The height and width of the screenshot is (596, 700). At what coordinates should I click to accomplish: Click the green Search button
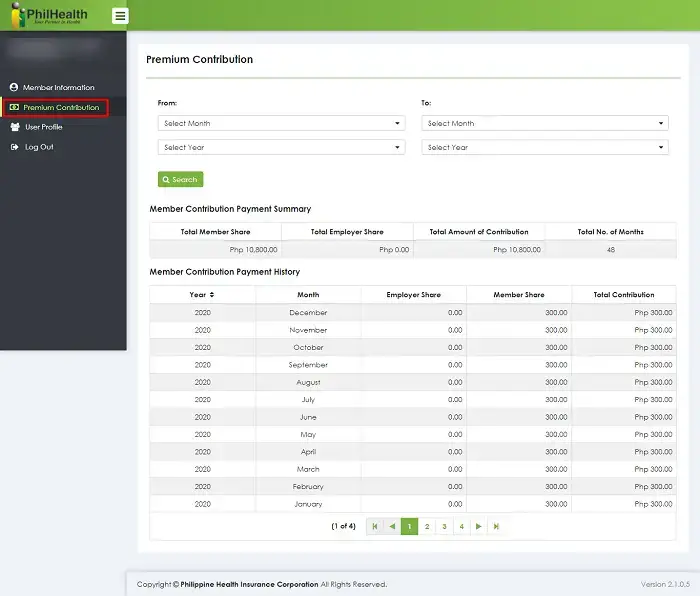pos(180,180)
